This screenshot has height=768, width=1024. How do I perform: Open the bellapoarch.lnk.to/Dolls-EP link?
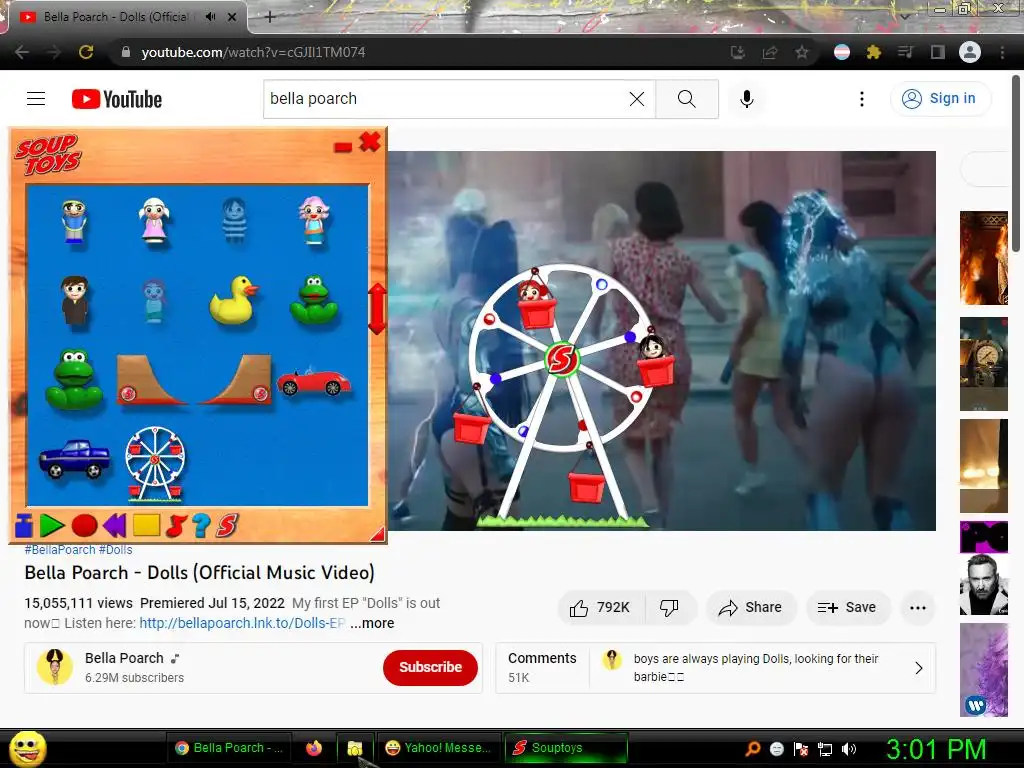(242, 624)
